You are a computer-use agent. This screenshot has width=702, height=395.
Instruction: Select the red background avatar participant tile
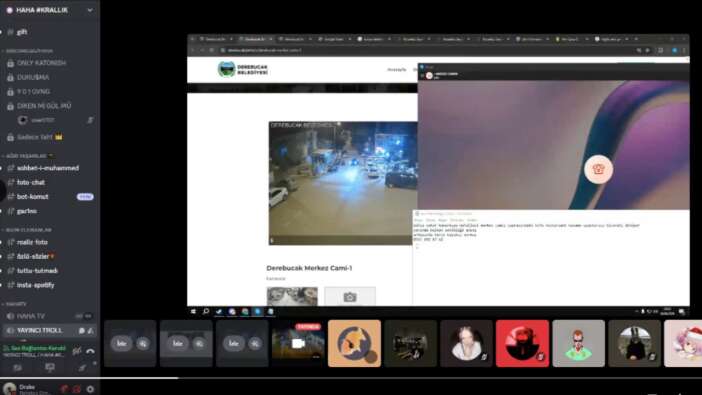[522, 343]
